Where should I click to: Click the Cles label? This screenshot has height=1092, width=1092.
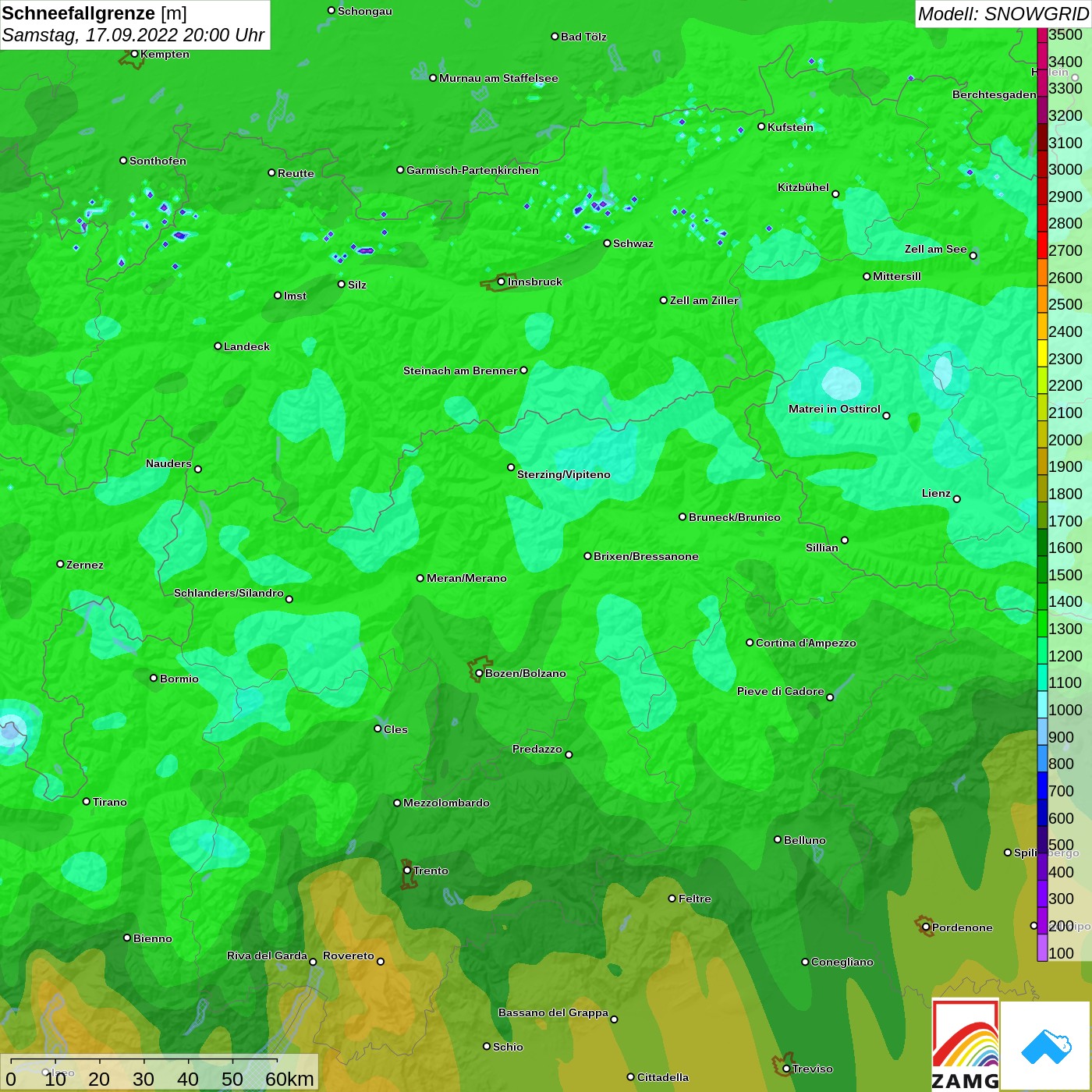(395, 729)
